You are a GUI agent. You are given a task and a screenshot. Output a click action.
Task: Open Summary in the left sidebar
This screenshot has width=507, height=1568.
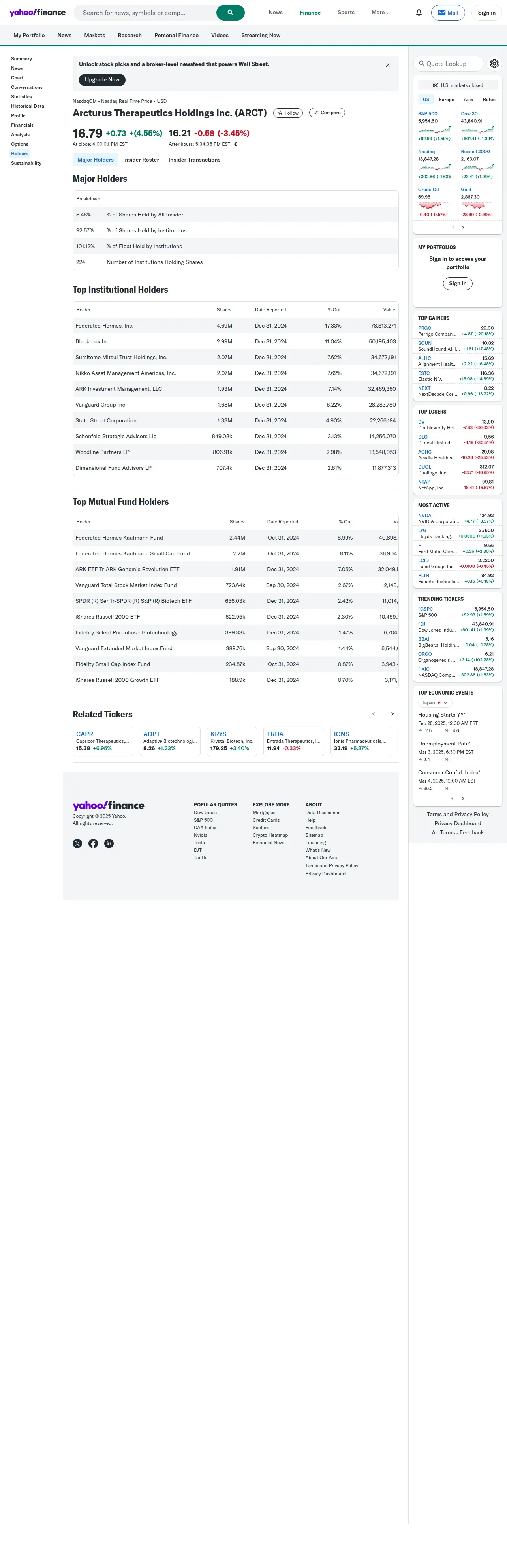(21, 59)
